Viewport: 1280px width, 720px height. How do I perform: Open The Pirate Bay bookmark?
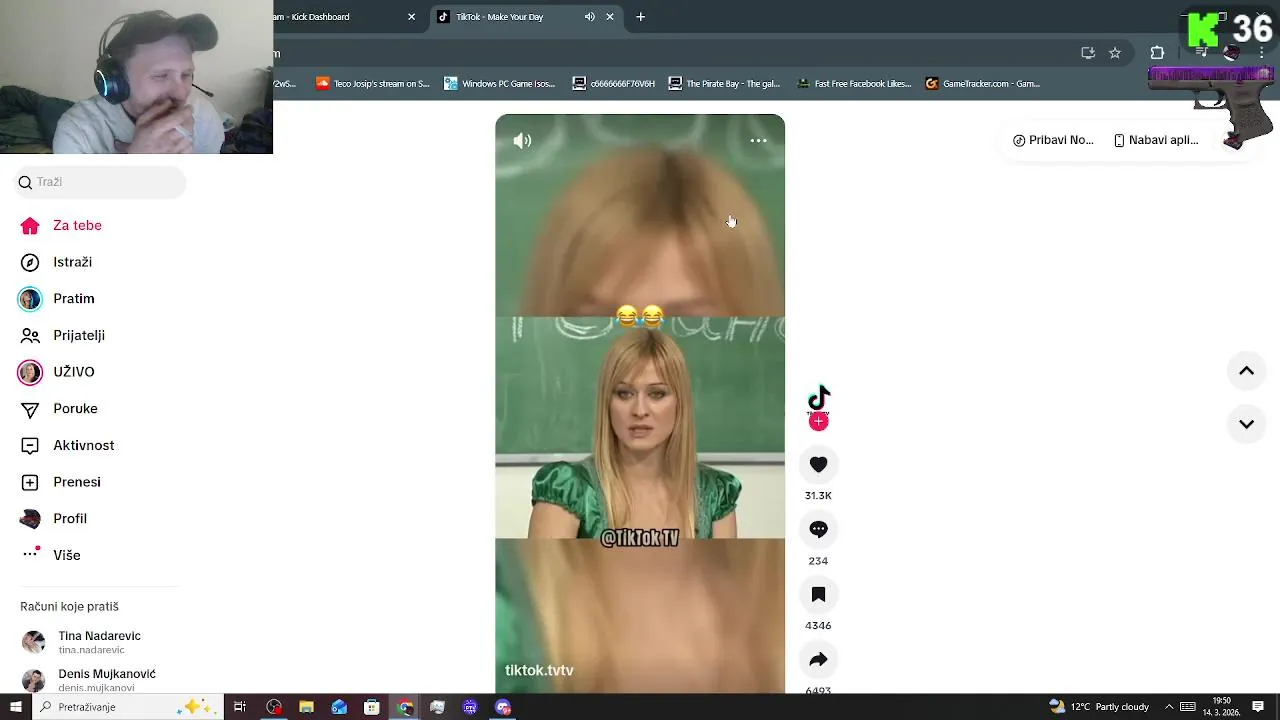(725, 84)
